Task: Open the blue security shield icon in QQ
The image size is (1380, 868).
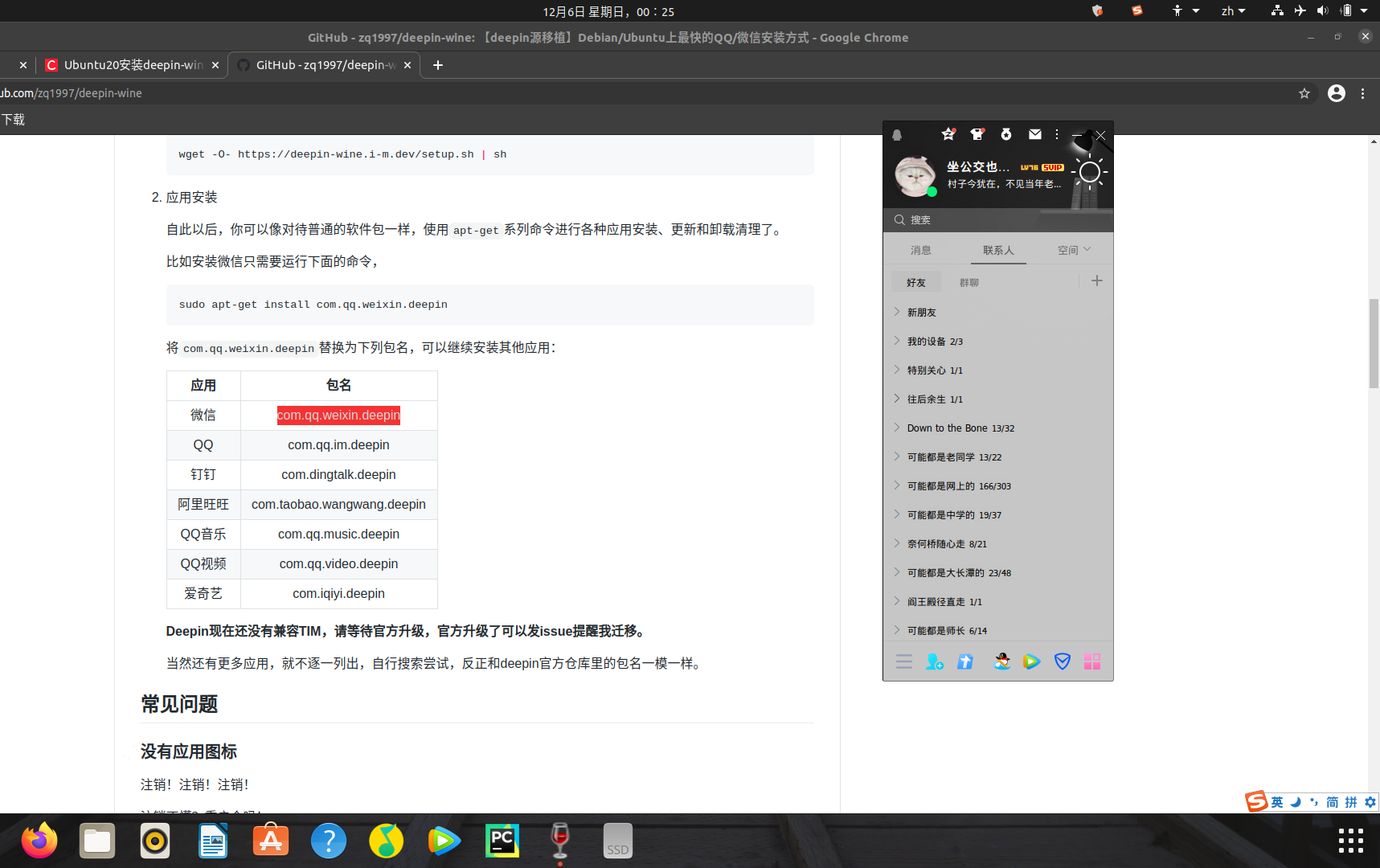Action: click(1063, 661)
